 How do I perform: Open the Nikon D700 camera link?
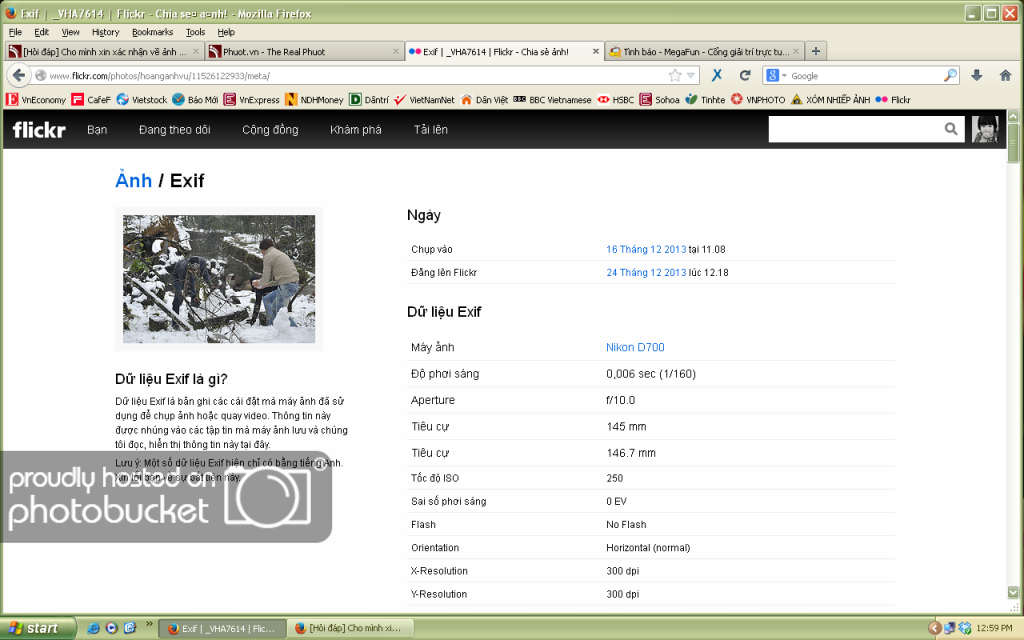pyautogui.click(x=635, y=347)
